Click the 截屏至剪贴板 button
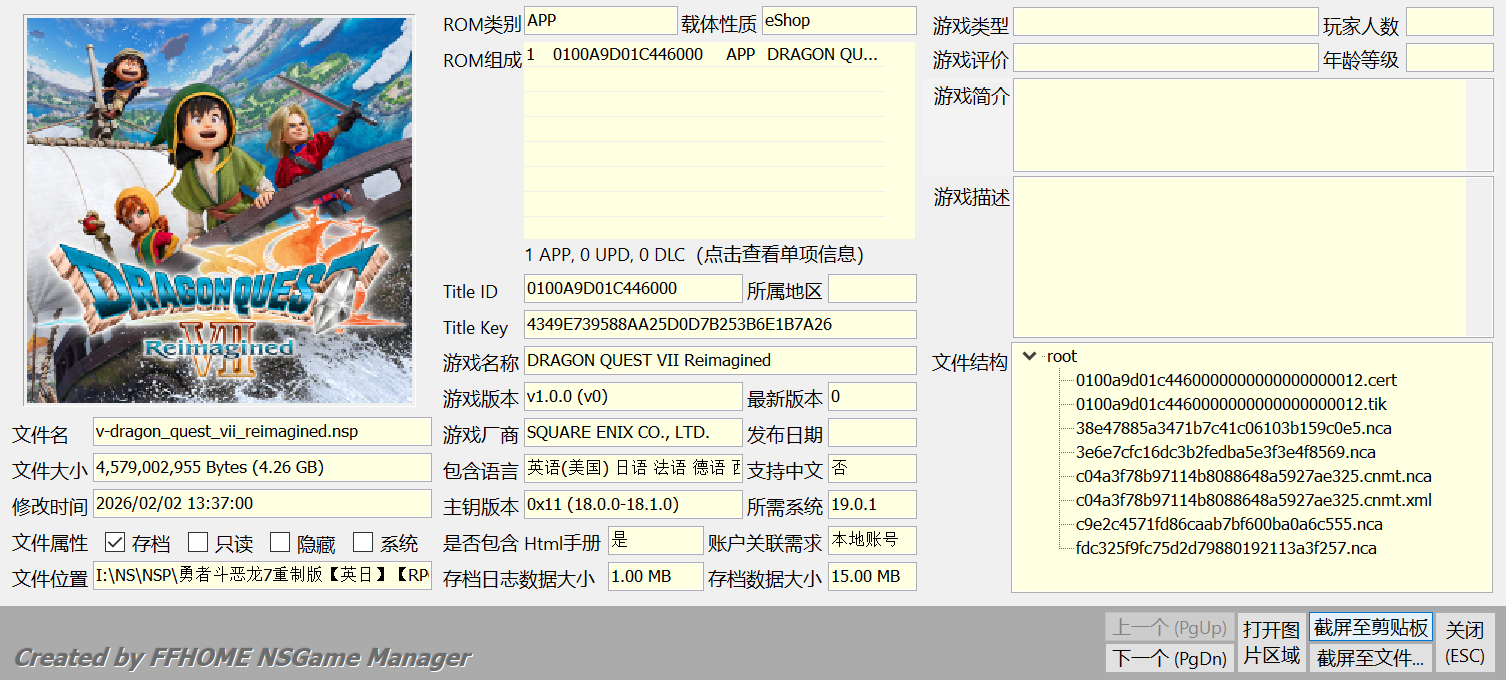1506x680 pixels. tap(1370, 628)
